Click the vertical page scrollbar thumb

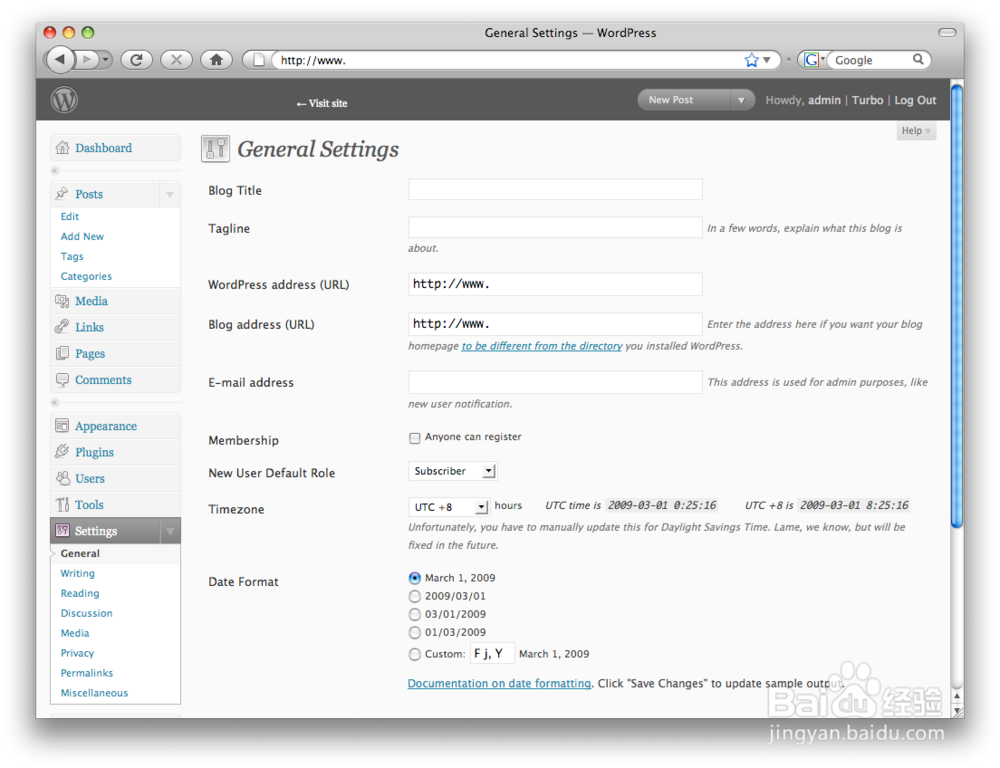pos(956,306)
